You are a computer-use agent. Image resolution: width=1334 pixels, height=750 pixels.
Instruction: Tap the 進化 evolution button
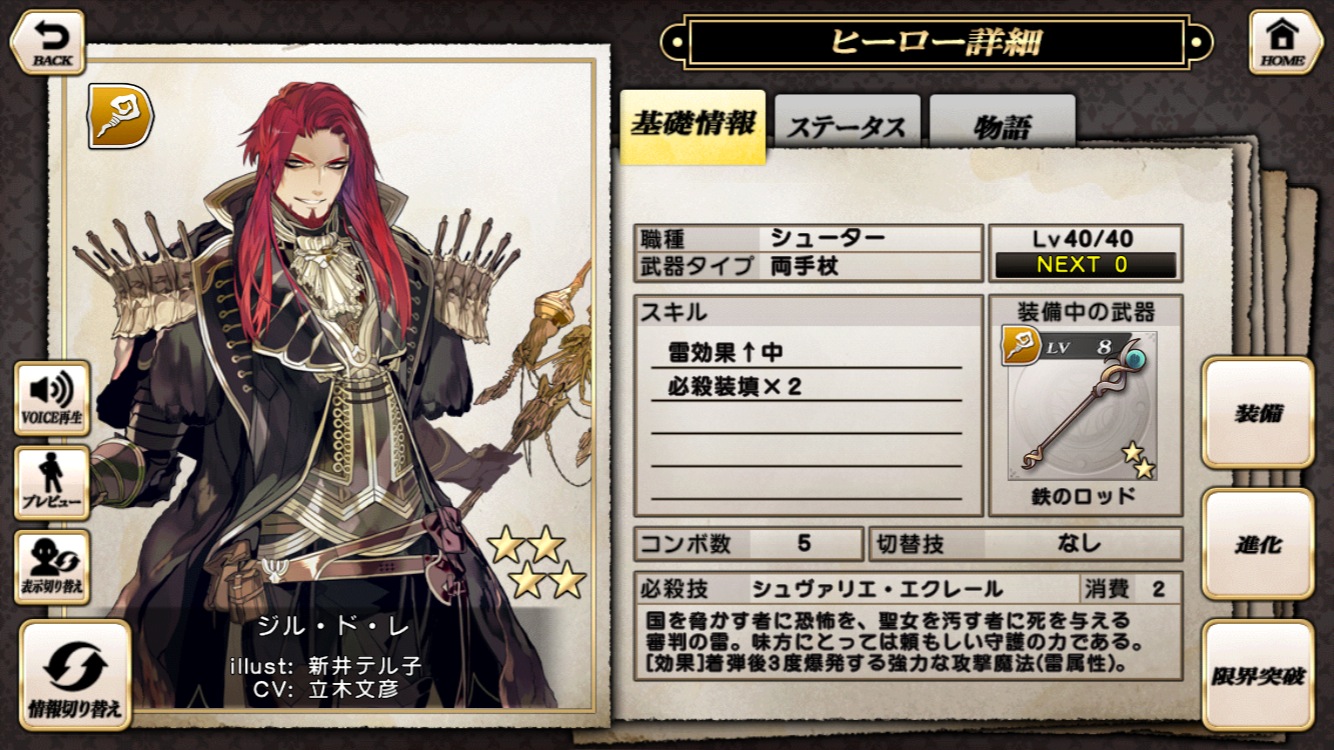1258,544
